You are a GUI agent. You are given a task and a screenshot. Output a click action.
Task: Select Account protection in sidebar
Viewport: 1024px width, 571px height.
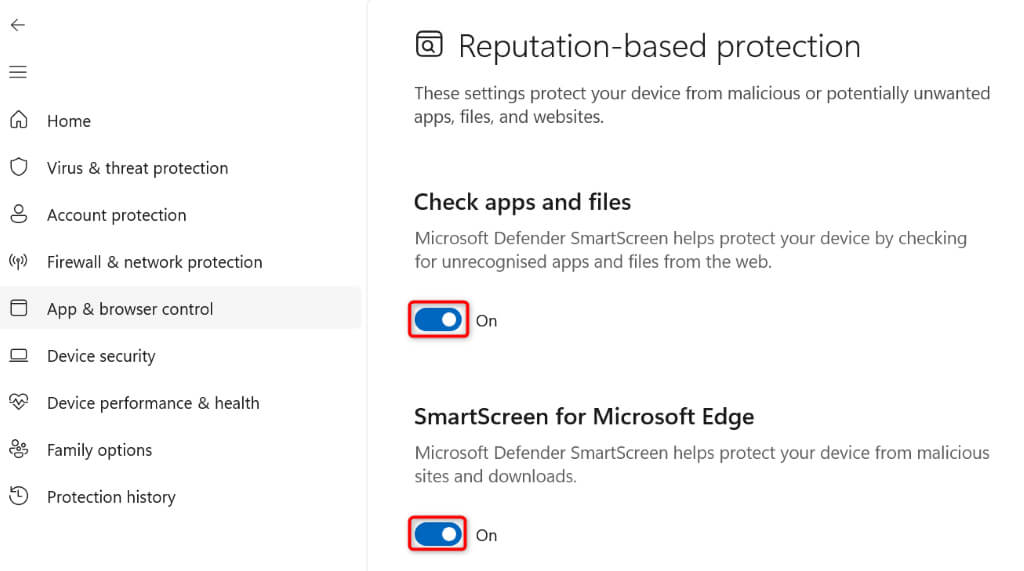(x=116, y=215)
